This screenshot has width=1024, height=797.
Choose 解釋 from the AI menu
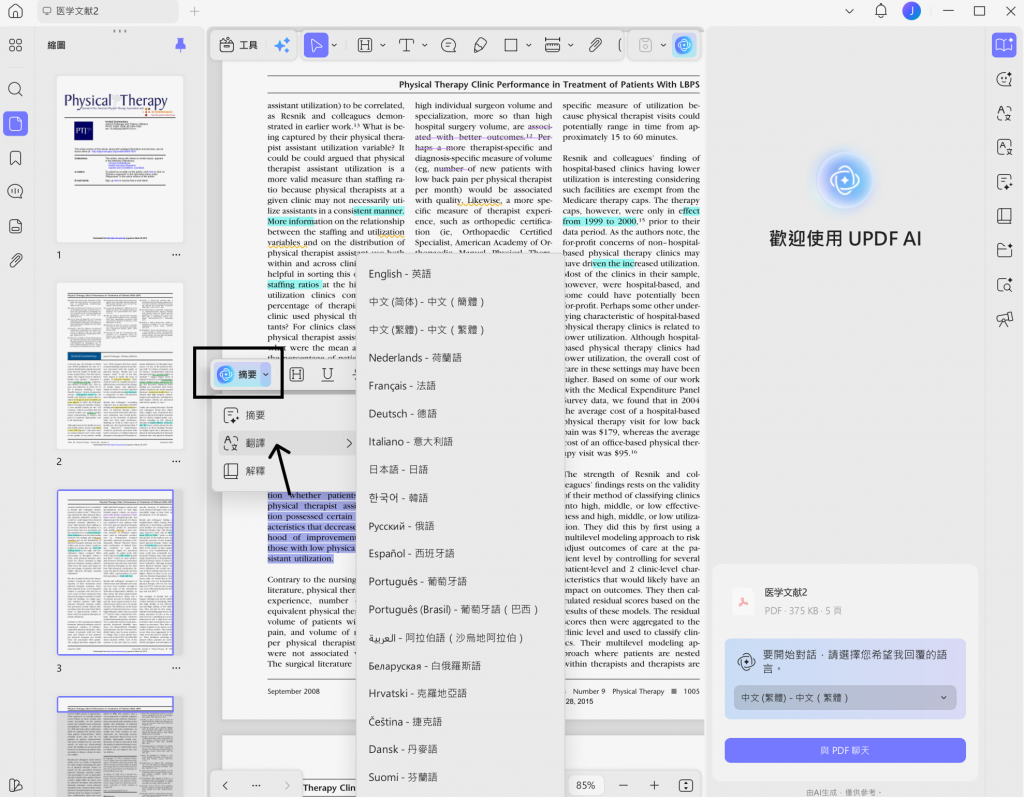click(x=284, y=471)
